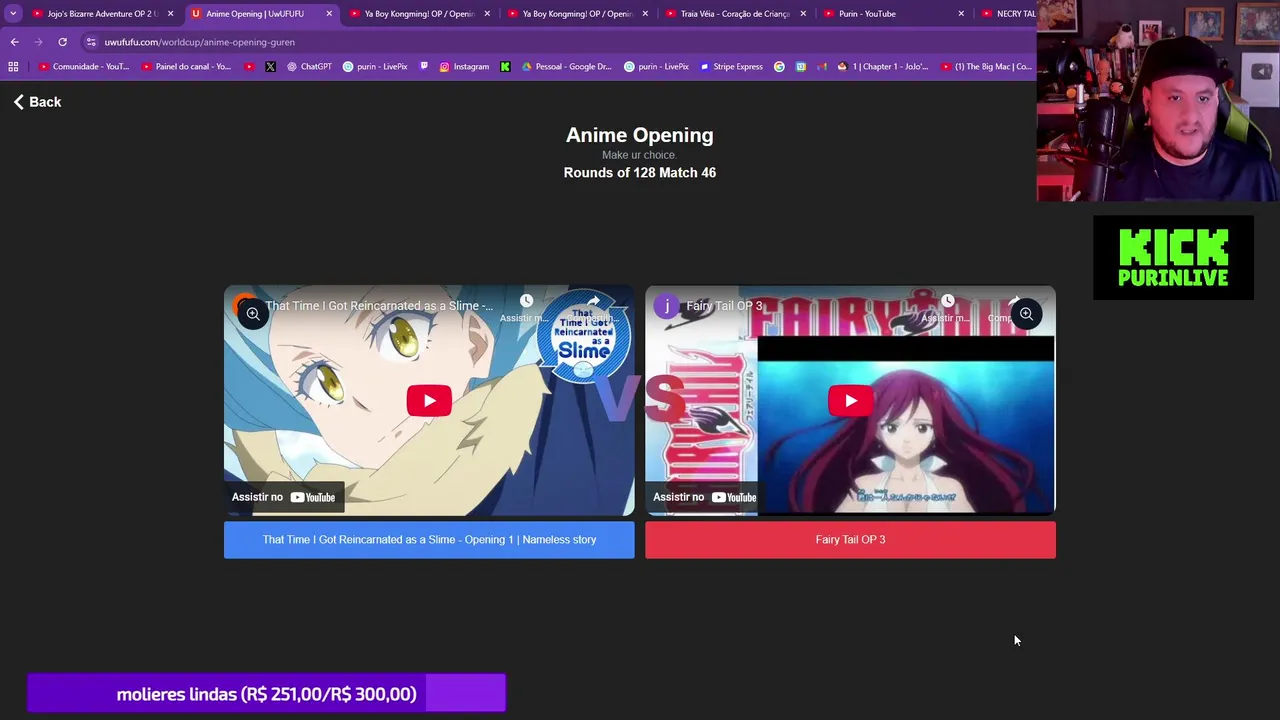Open the Painel do canal bookmark
The image size is (1280, 720).
click(186, 67)
